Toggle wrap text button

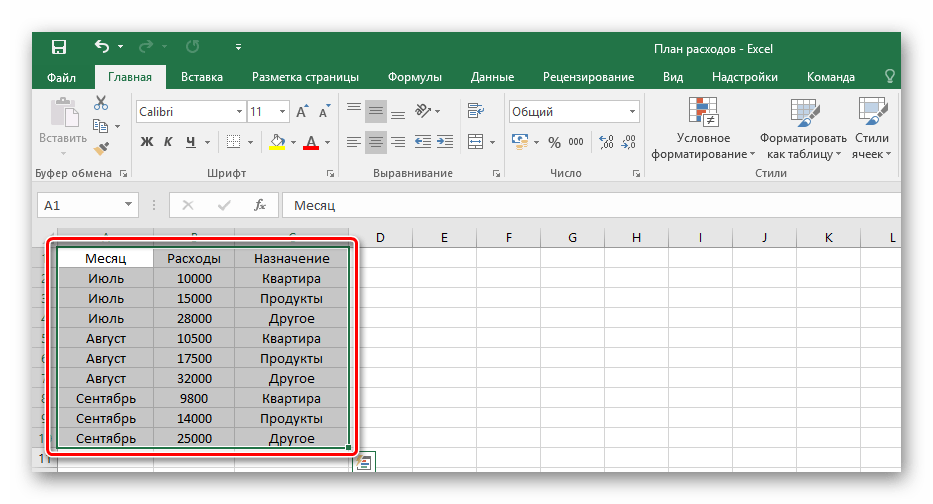point(475,111)
